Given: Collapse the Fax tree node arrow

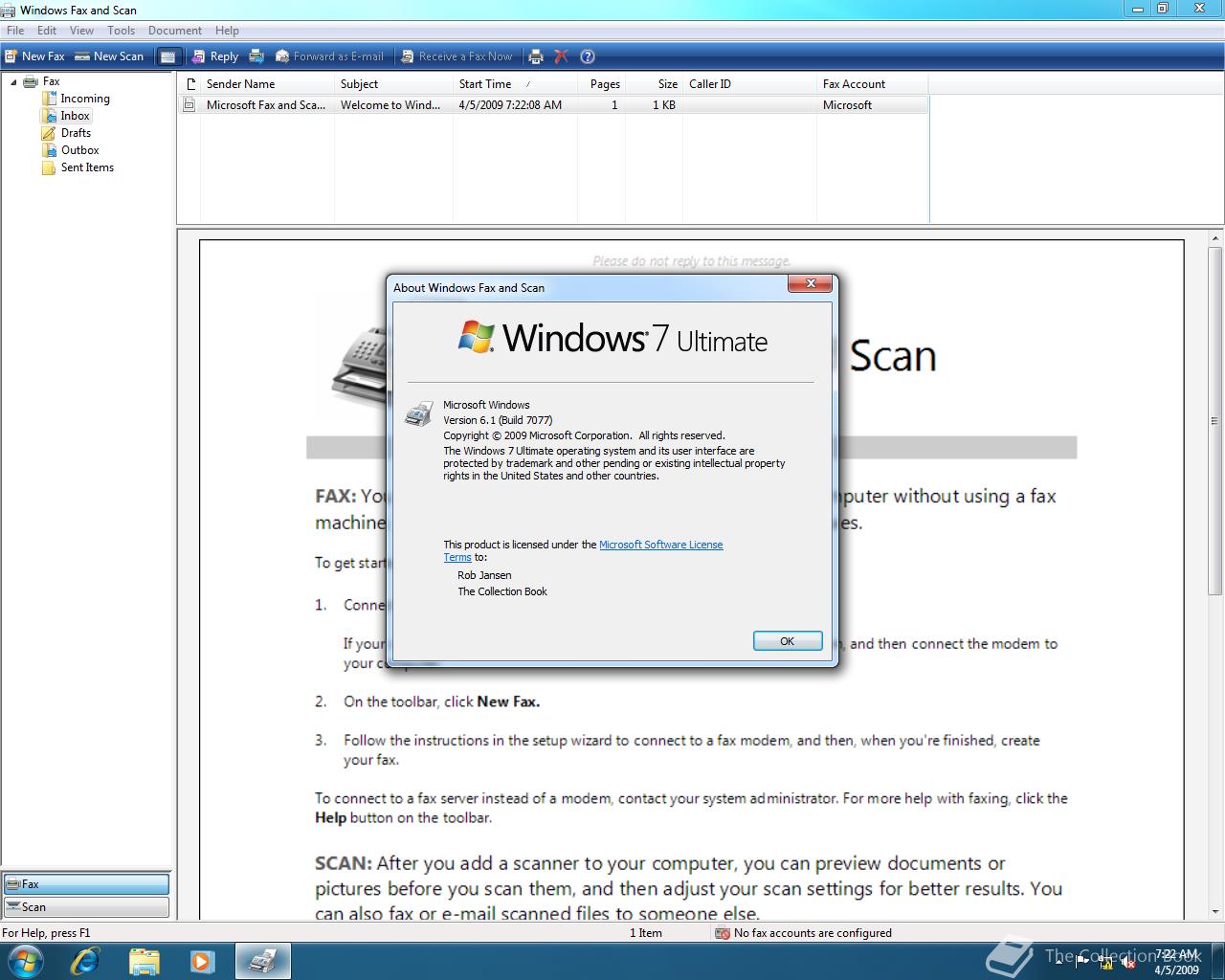Looking at the screenshot, I should click(x=13, y=82).
